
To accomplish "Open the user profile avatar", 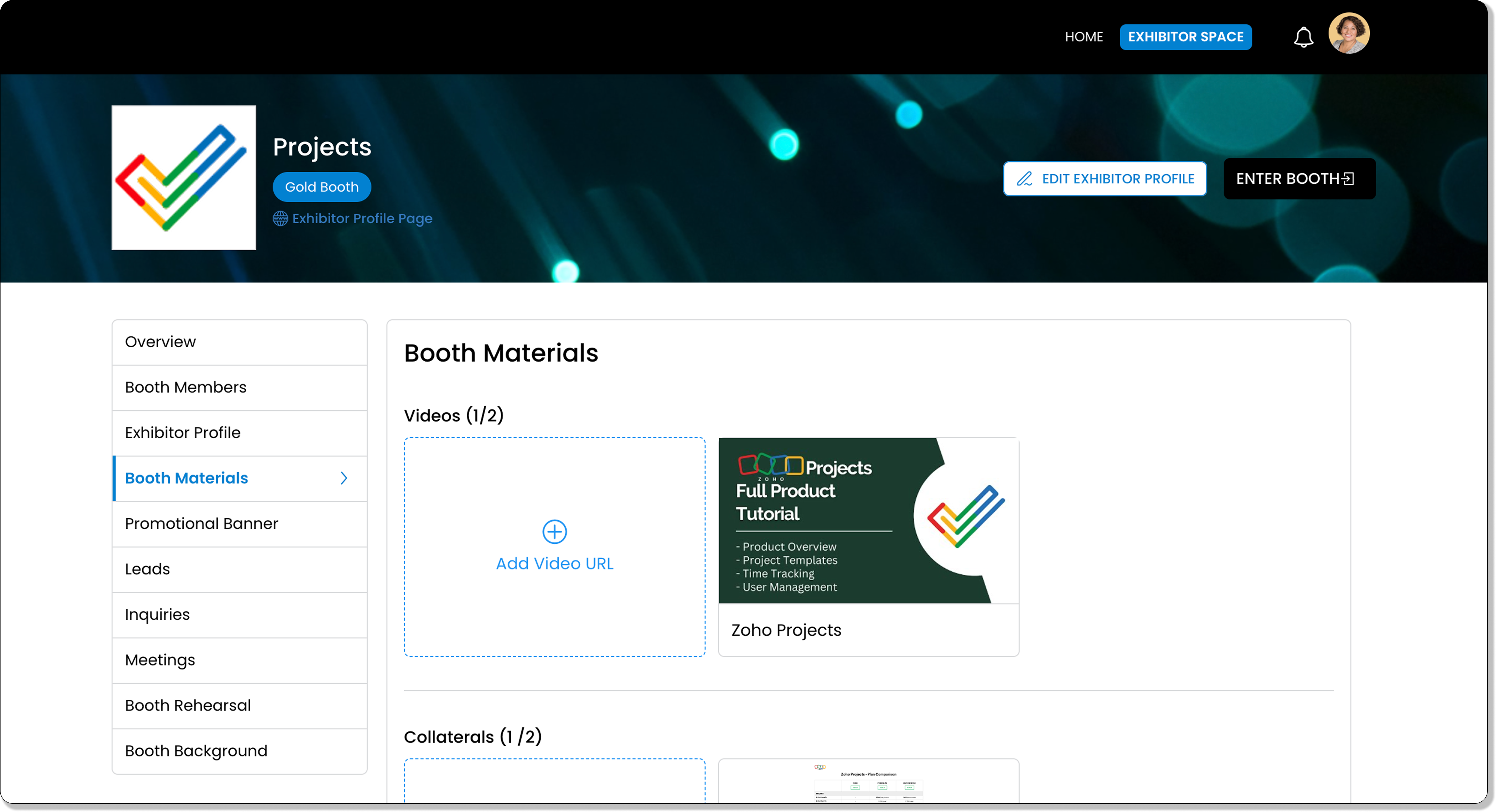I will (x=1349, y=34).
